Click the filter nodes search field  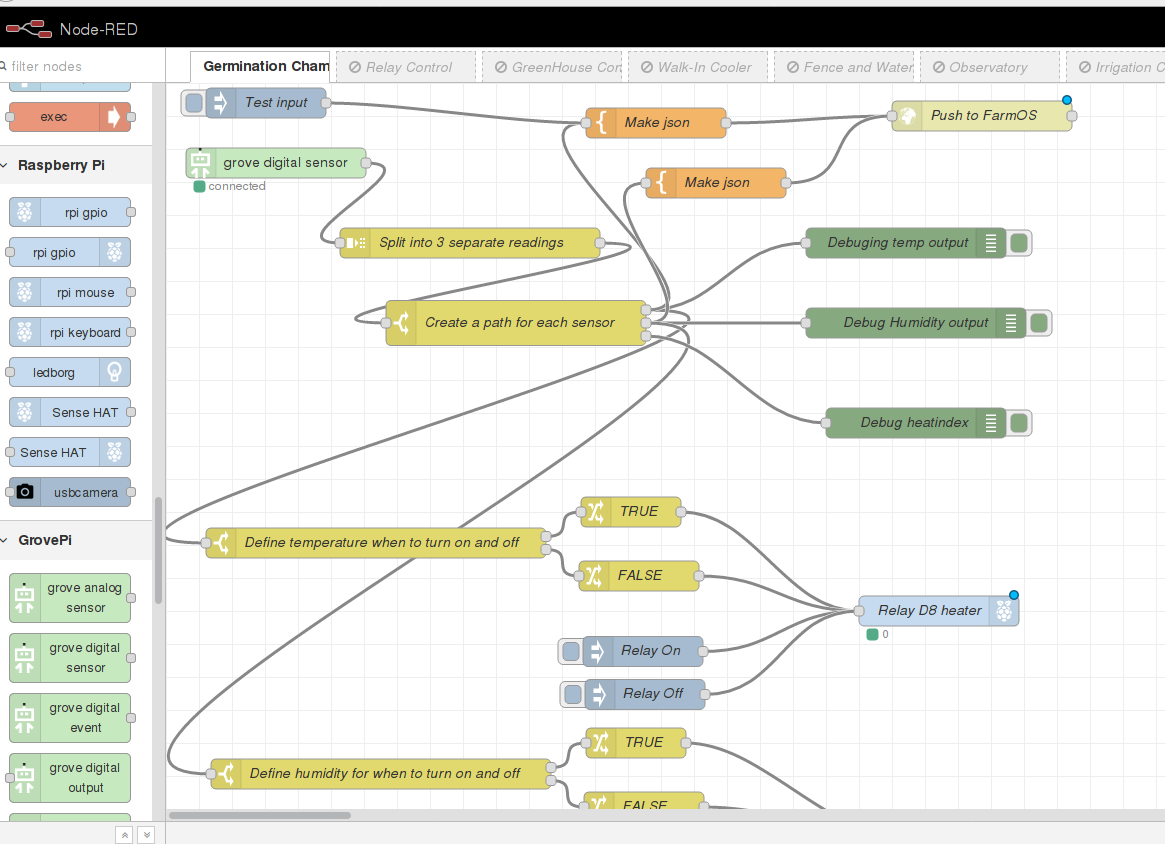(x=85, y=67)
